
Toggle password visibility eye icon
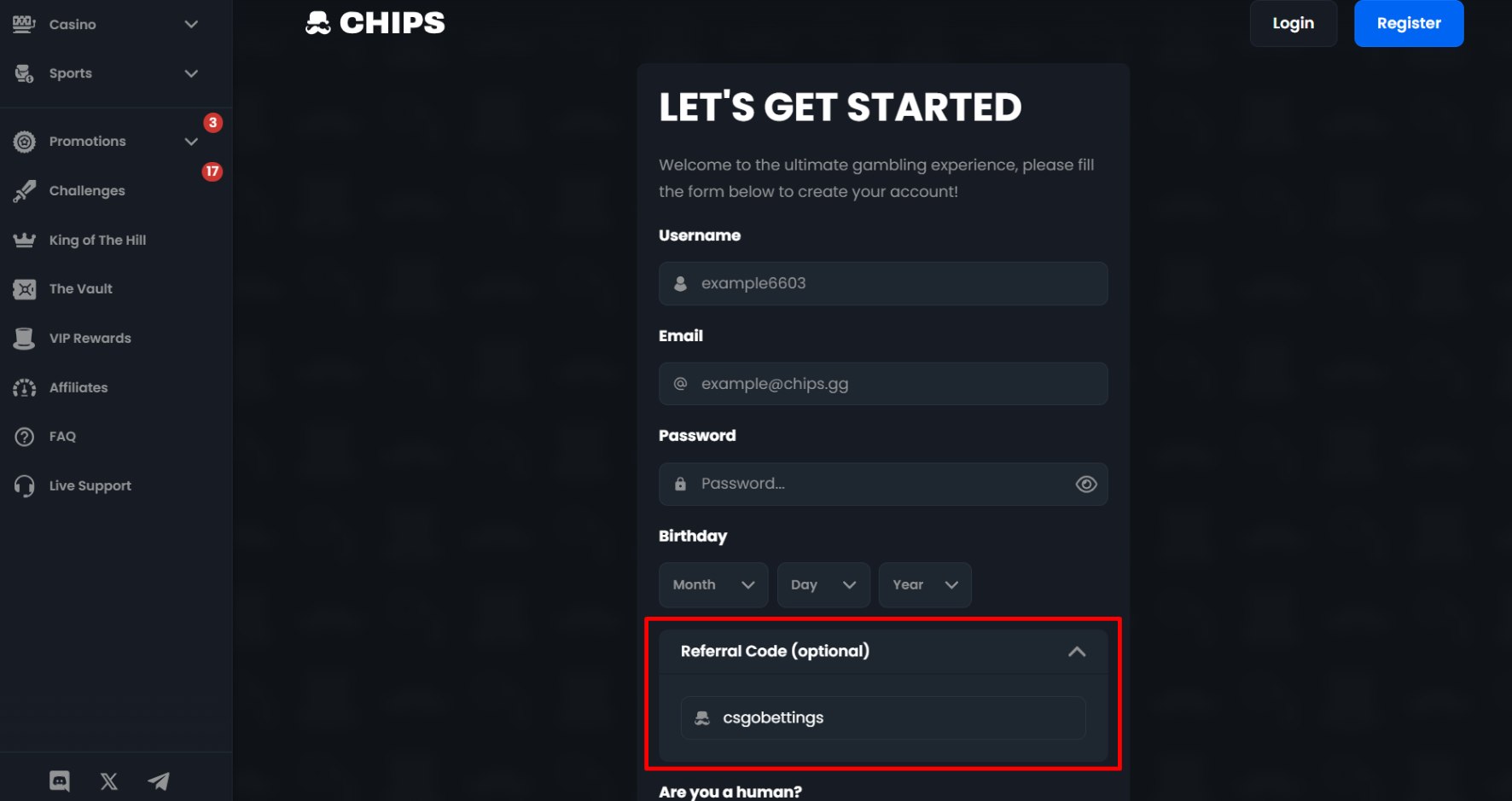click(1085, 485)
